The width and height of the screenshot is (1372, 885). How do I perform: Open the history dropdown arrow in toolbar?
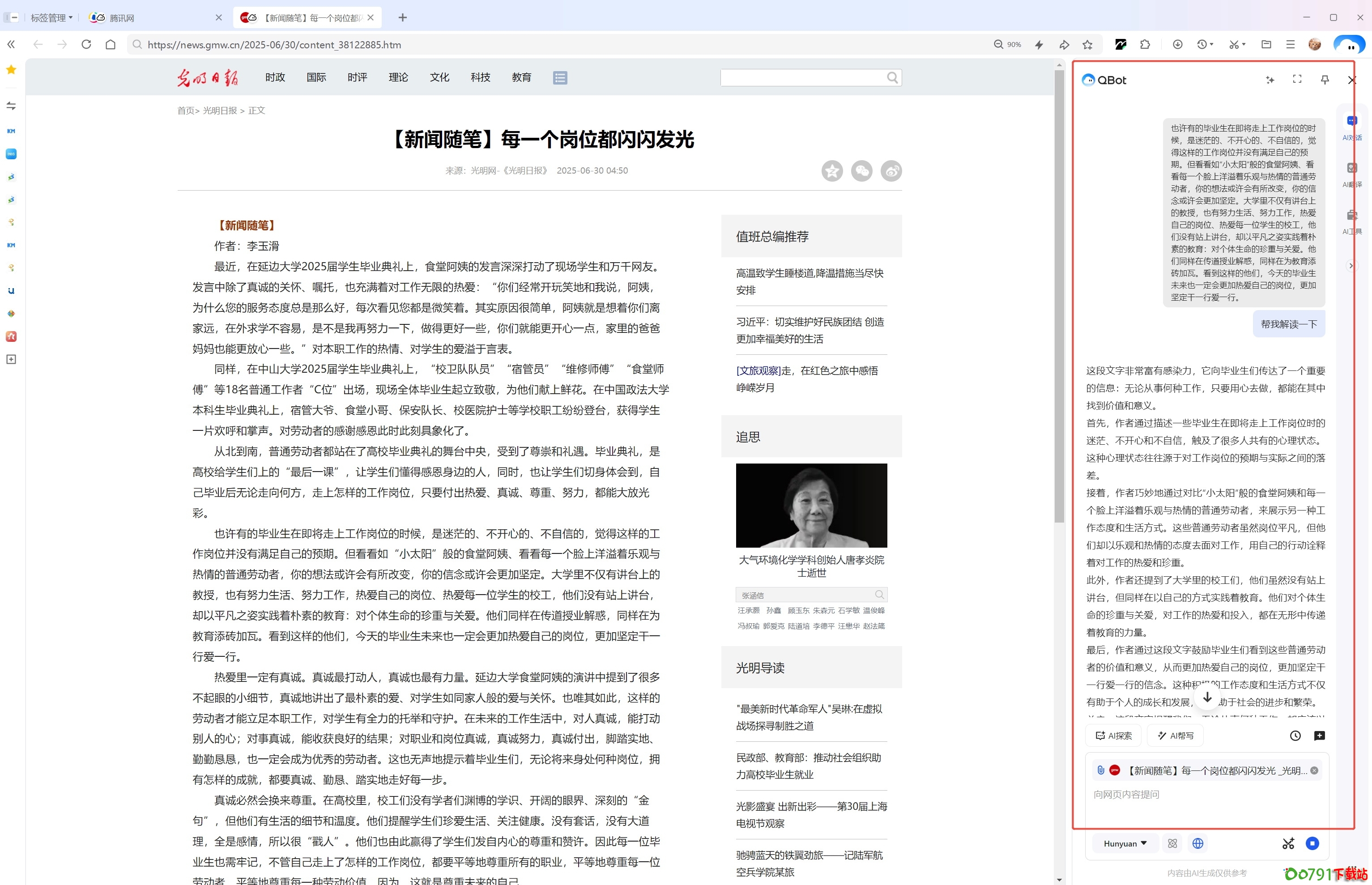pyautogui.click(x=1212, y=45)
